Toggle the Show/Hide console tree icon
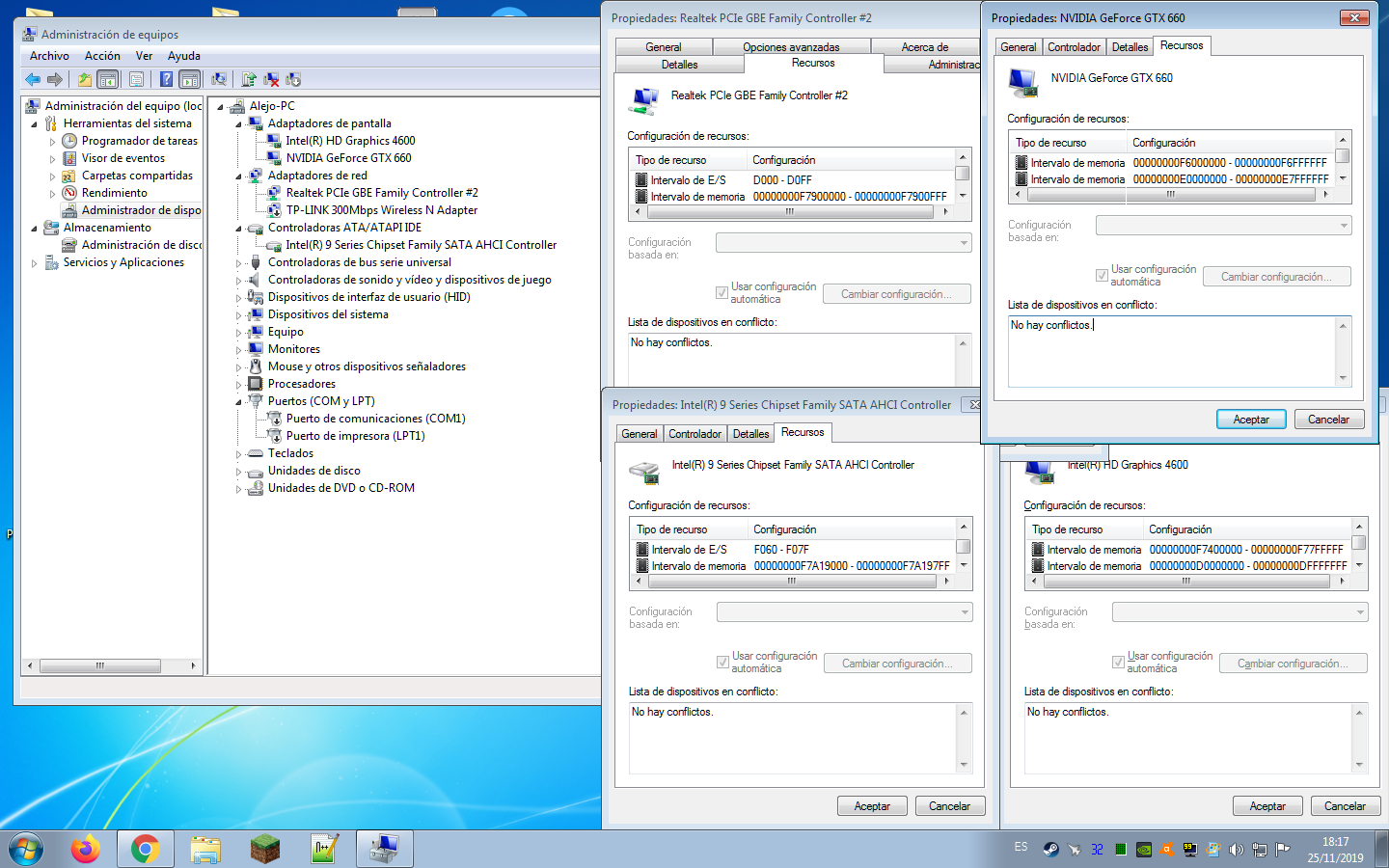This screenshot has height=868, width=1389. pyautogui.click(x=108, y=79)
